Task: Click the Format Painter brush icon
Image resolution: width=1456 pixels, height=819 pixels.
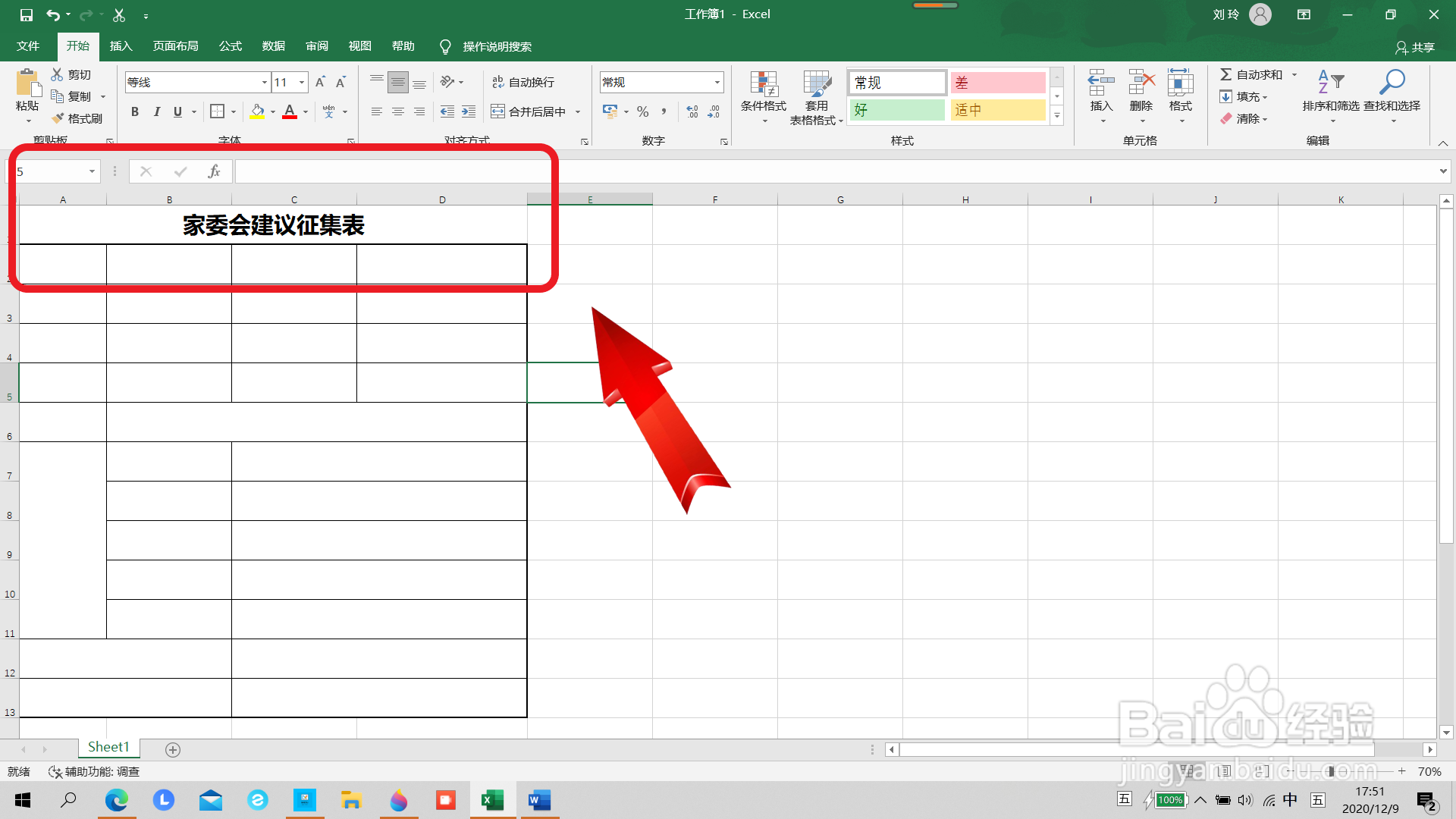Action: click(x=58, y=118)
